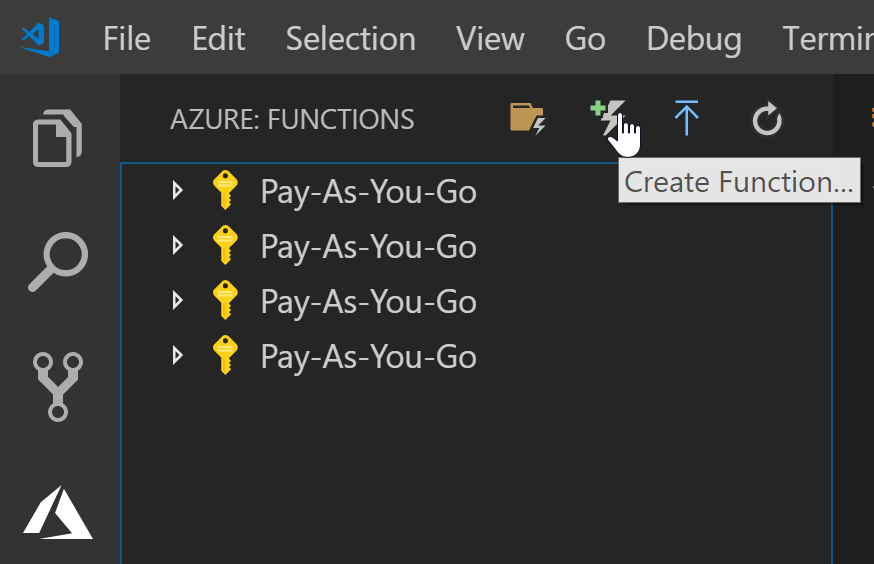
Task: Open the Search view magnifier icon
Action: click(x=58, y=262)
